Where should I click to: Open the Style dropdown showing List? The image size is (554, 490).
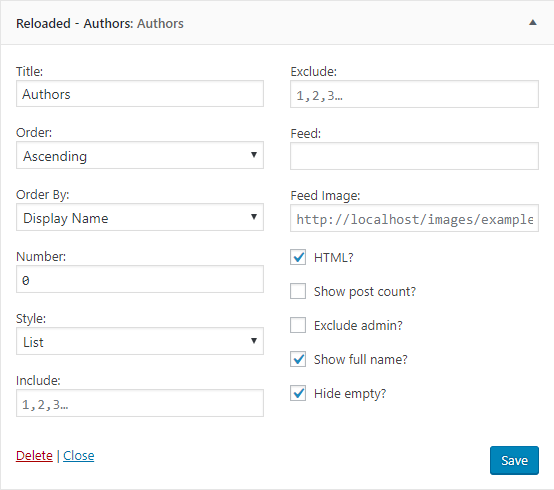[140, 341]
